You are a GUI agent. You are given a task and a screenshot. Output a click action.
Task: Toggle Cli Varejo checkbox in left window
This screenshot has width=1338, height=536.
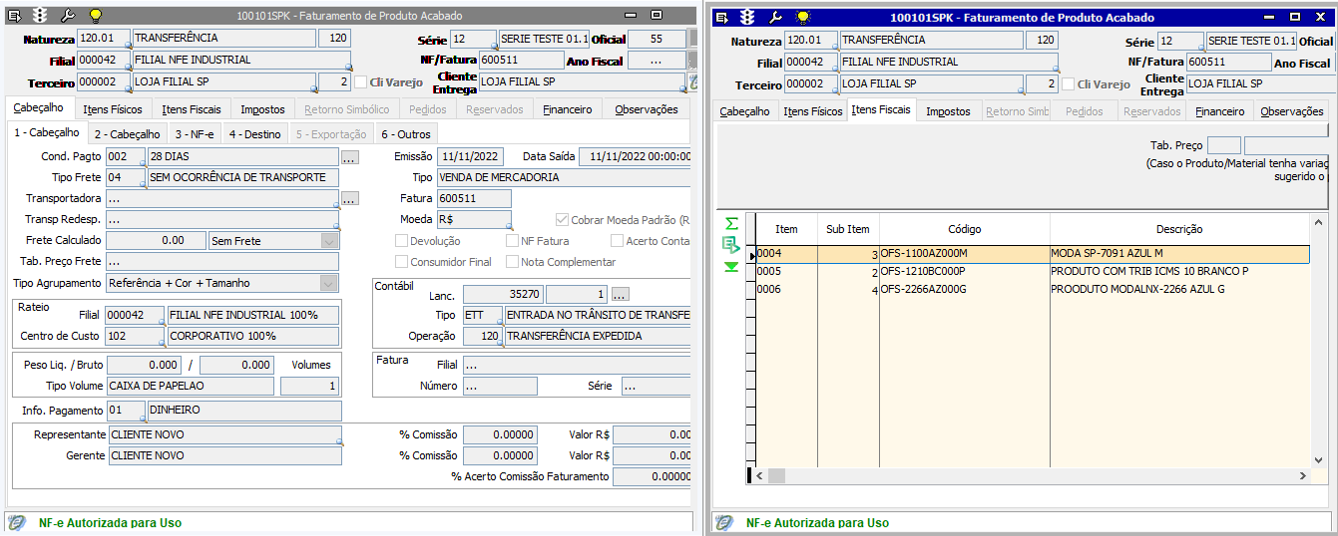pyautogui.click(x=360, y=83)
